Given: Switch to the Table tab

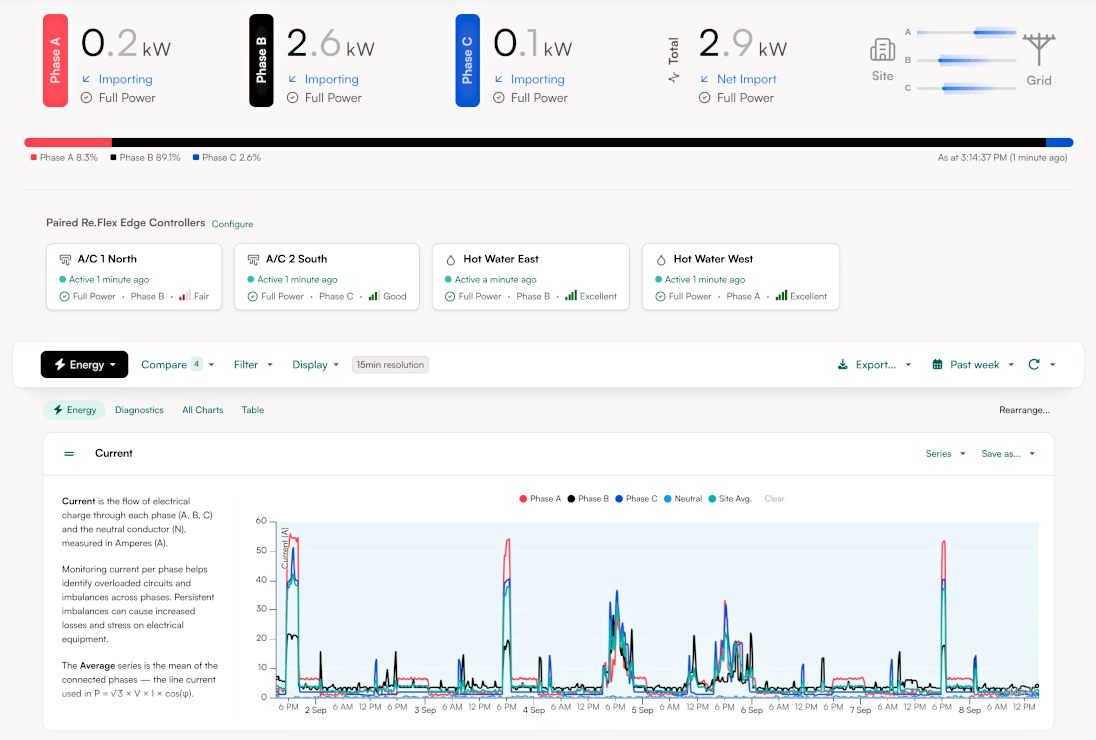Looking at the screenshot, I should point(253,410).
